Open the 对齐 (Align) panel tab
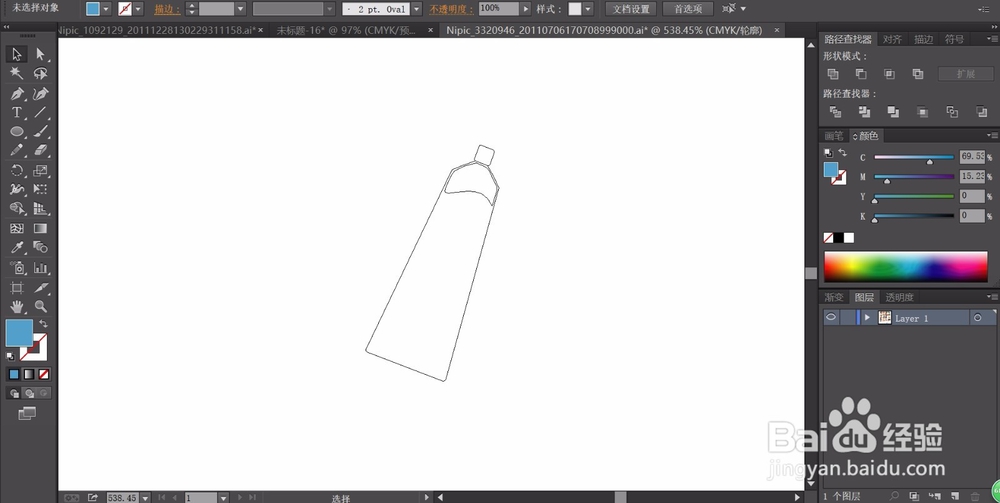 (x=892, y=39)
